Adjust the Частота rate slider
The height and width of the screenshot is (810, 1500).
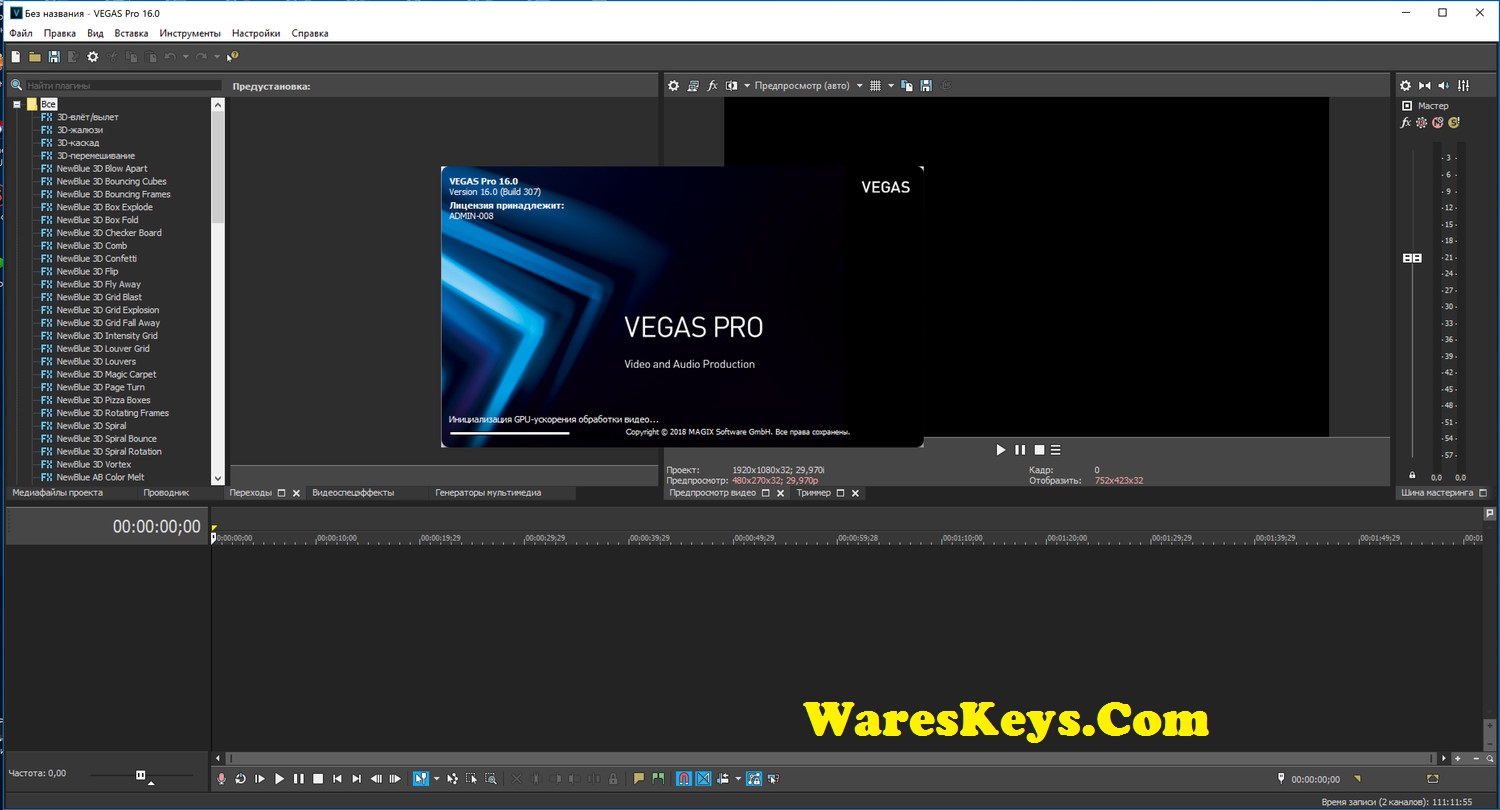coord(141,775)
